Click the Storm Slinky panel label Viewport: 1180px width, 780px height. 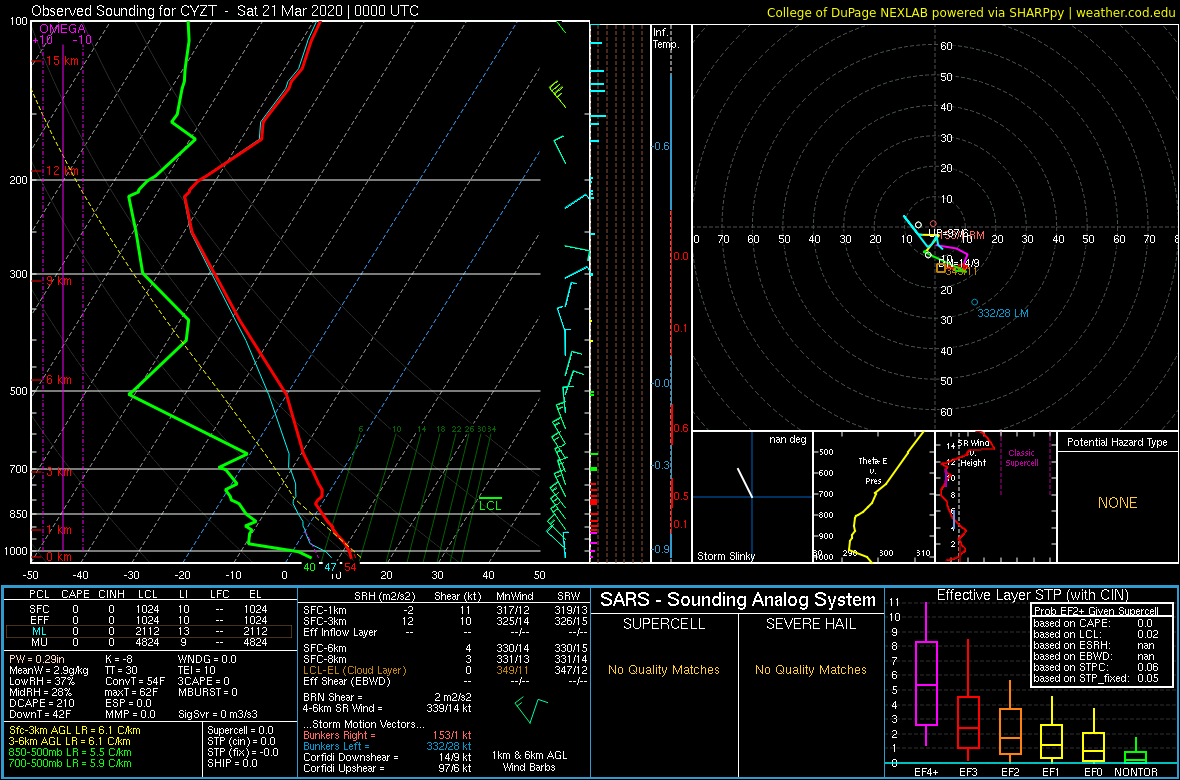[726, 556]
